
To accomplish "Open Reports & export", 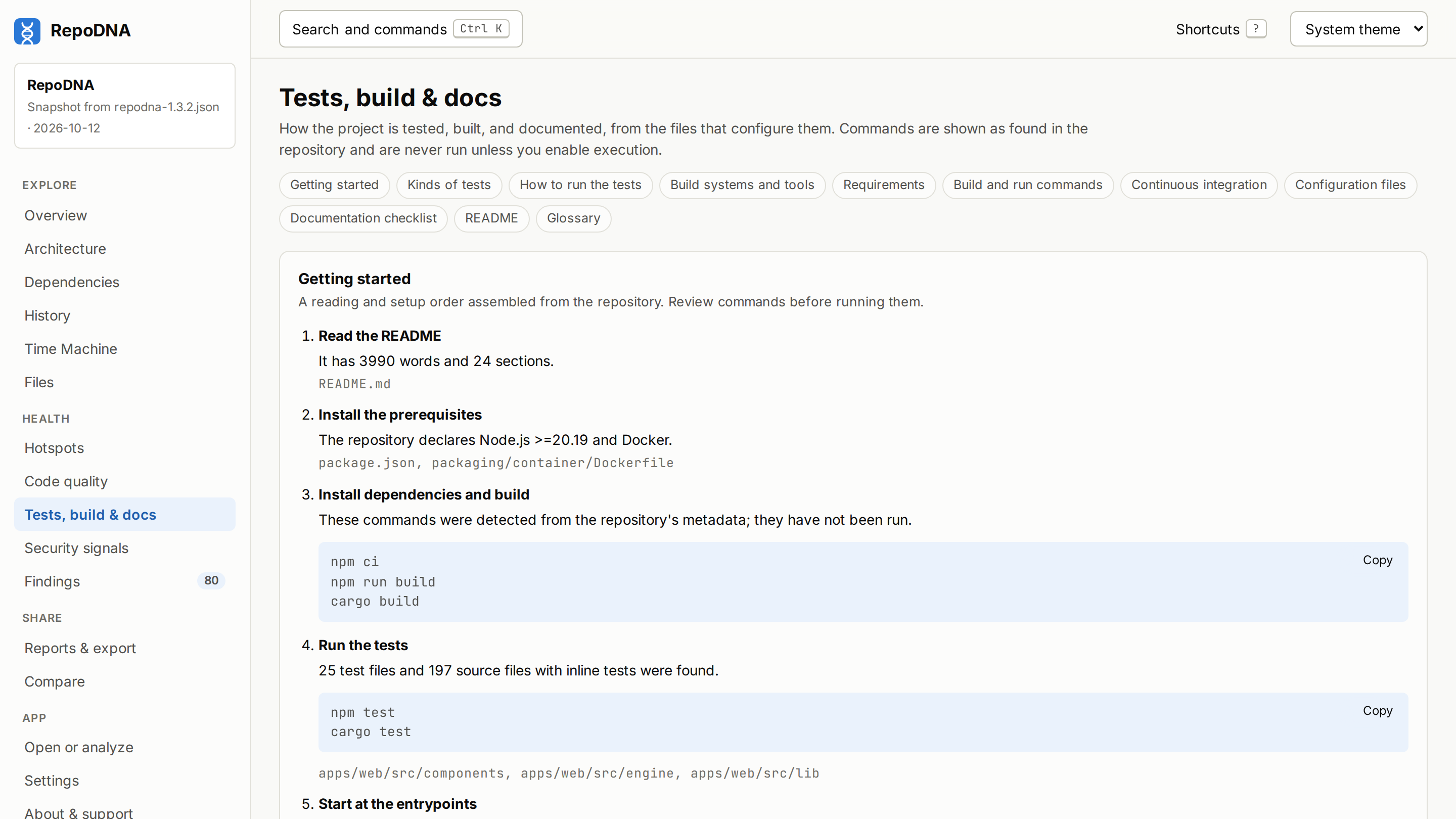I will [124, 648].
